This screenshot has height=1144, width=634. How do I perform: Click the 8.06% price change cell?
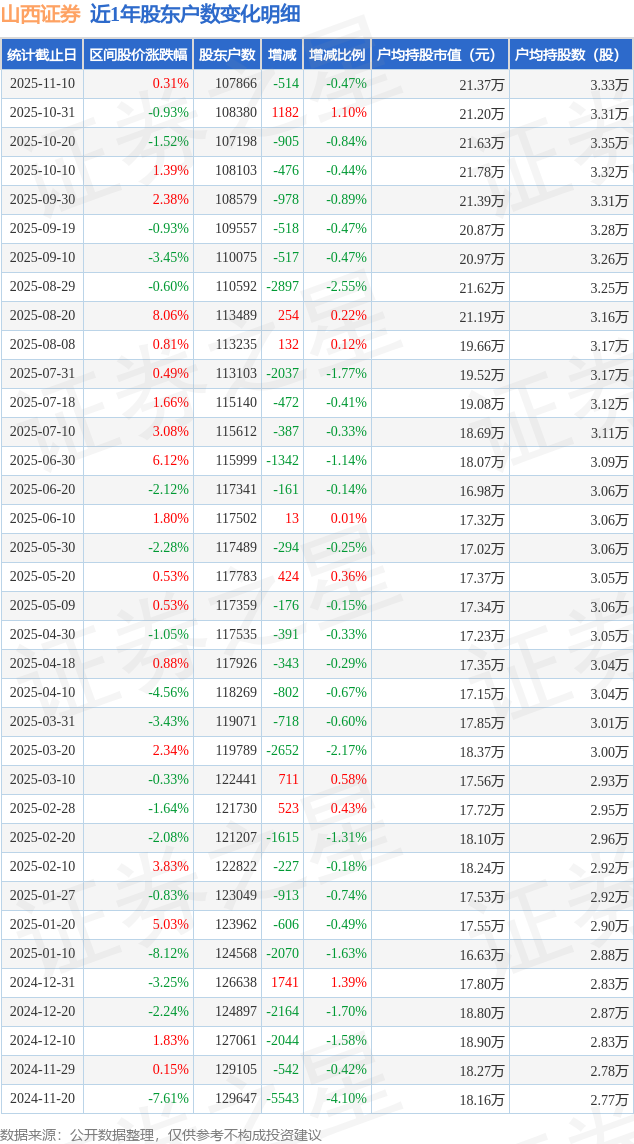(169, 316)
